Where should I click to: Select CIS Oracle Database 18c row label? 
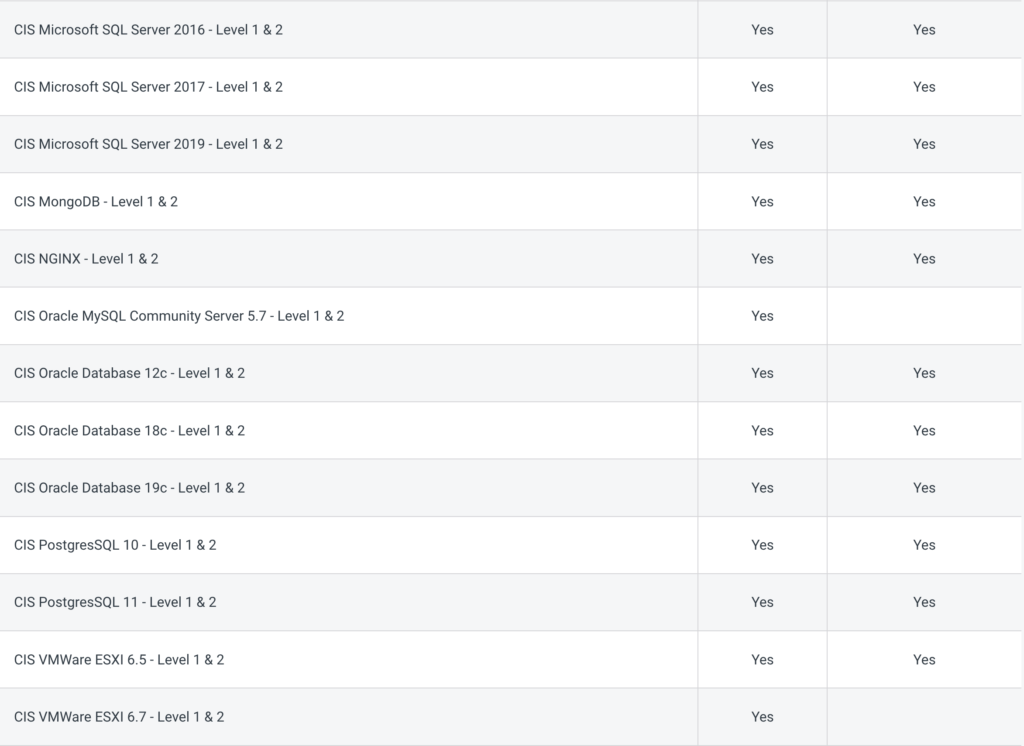pos(129,431)
